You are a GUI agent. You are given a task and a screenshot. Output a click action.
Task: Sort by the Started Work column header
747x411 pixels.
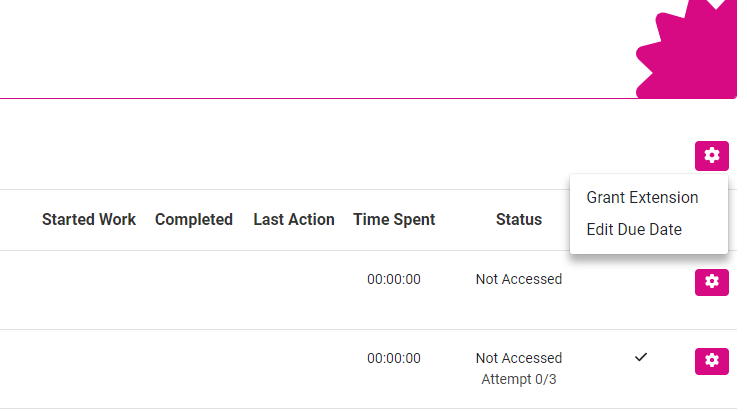click(x=89, y=219)
